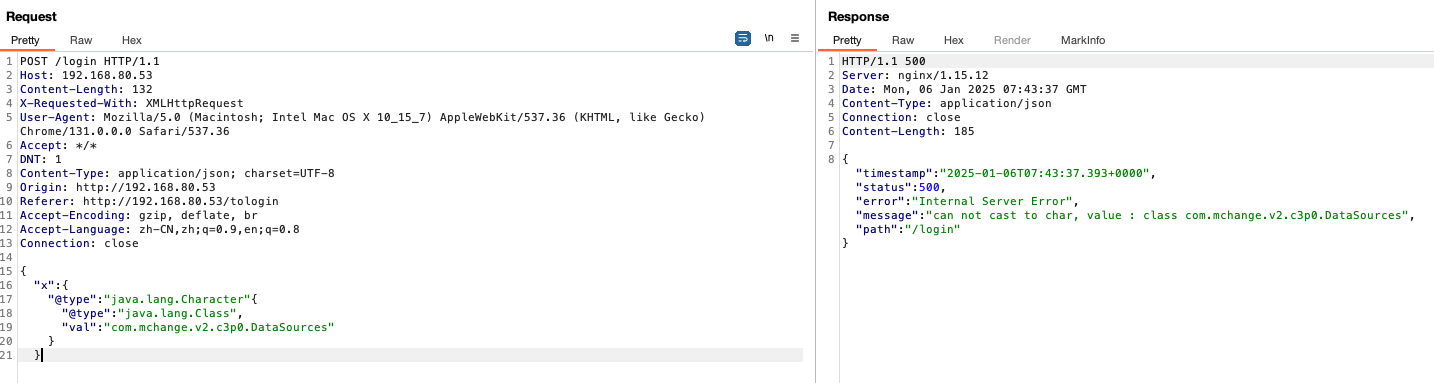
Task: Click the request "Connection: close" header
Action: coord(79,243)
